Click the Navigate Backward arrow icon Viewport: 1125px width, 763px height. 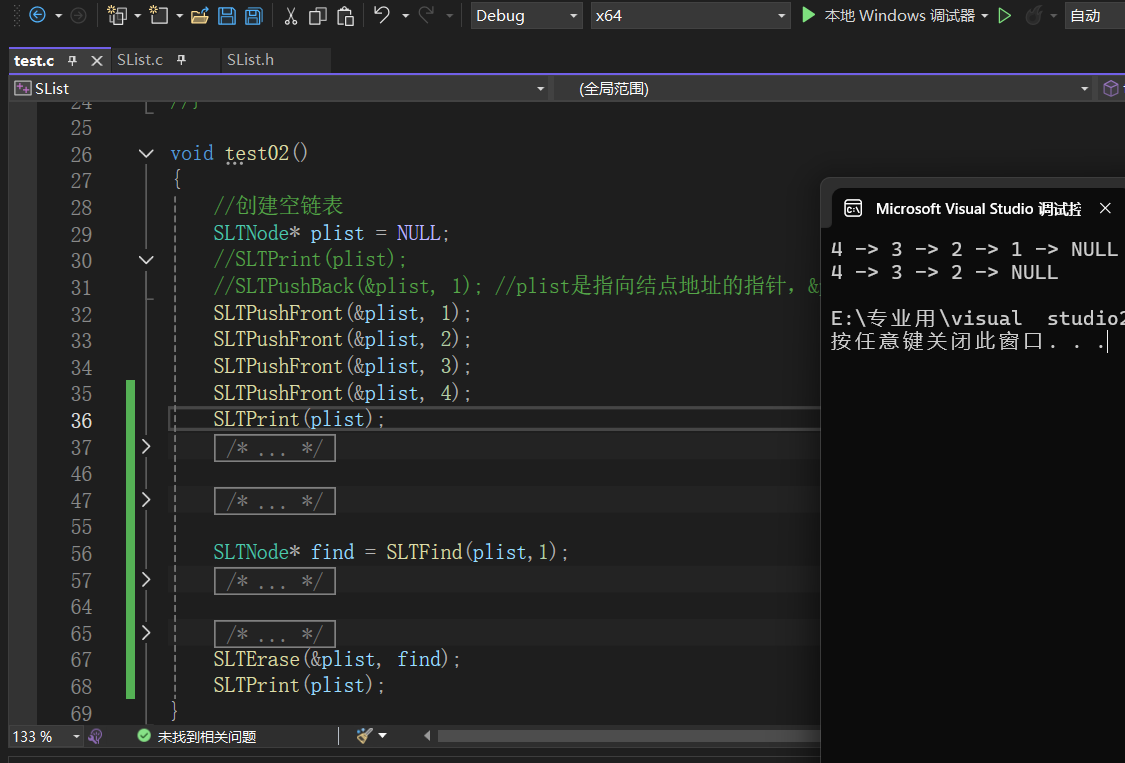pyautogui.click(x=37, y=15)
